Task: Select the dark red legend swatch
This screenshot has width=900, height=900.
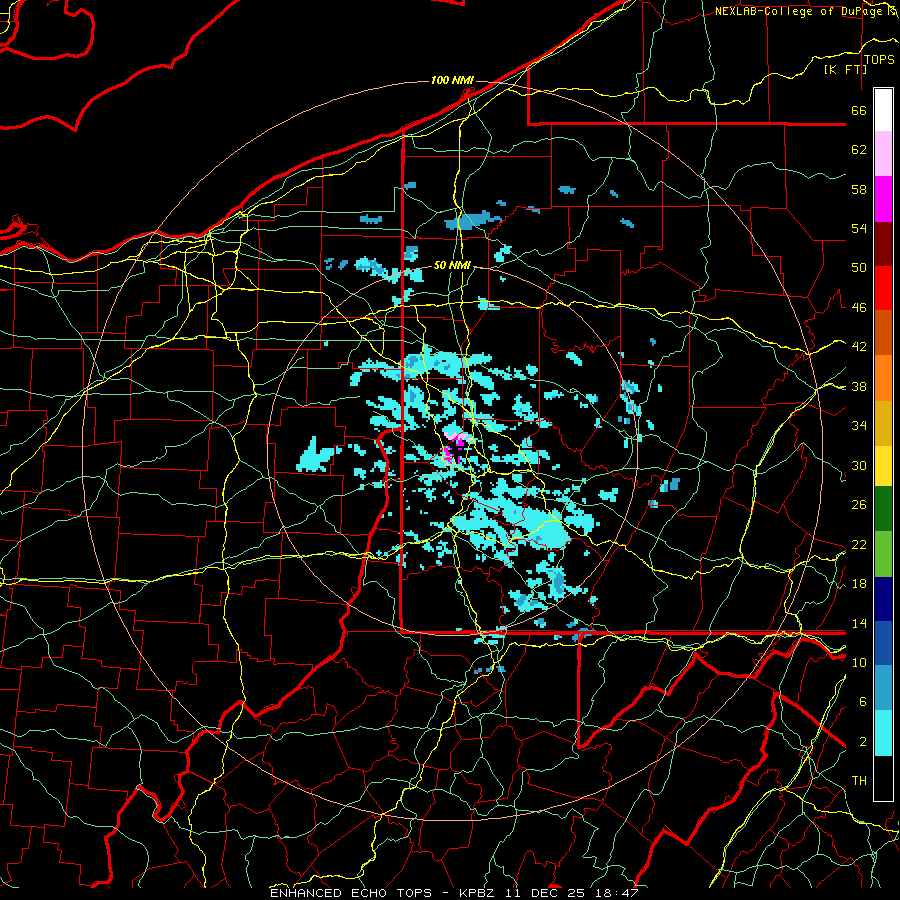Action: coord(883,243)
